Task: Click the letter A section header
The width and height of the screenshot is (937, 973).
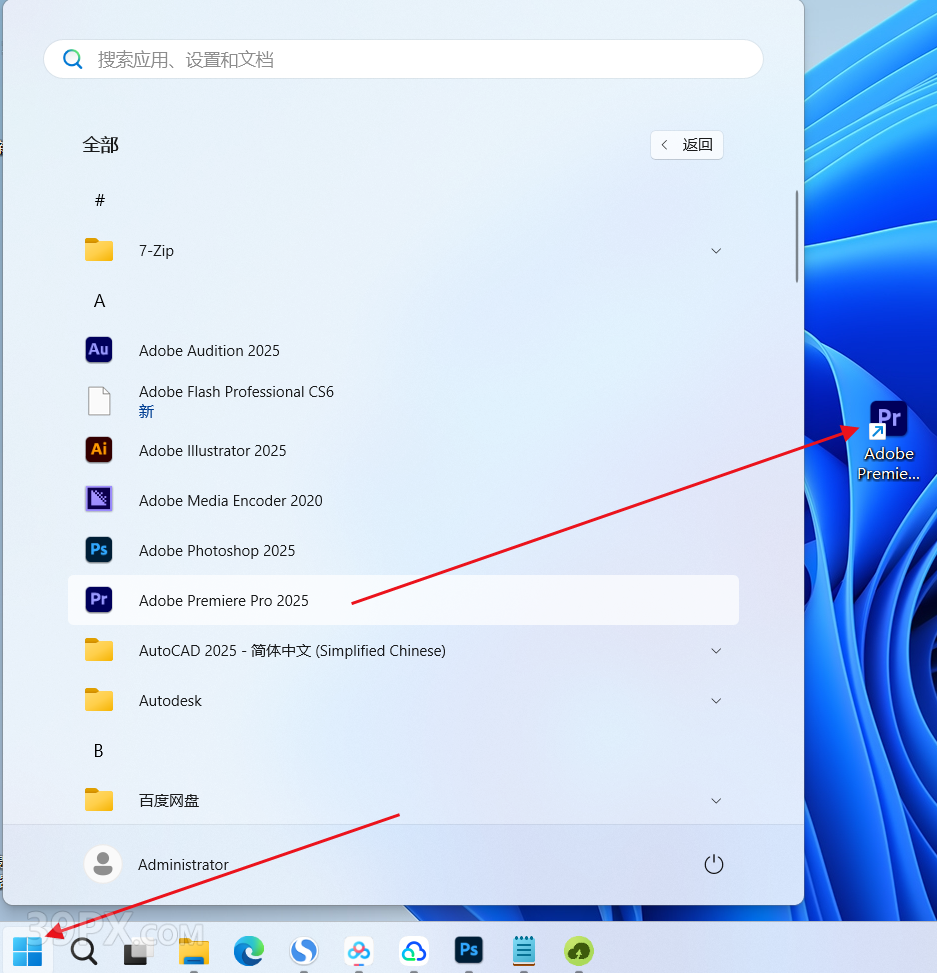Action: tap(99, 301)
